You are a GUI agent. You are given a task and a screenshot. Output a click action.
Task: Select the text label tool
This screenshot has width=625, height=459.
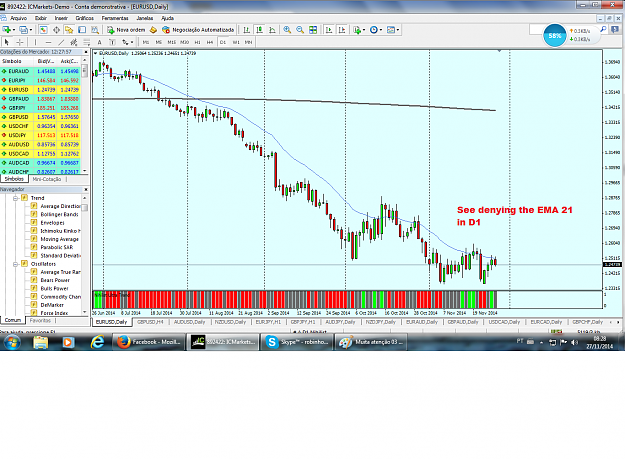112,42
